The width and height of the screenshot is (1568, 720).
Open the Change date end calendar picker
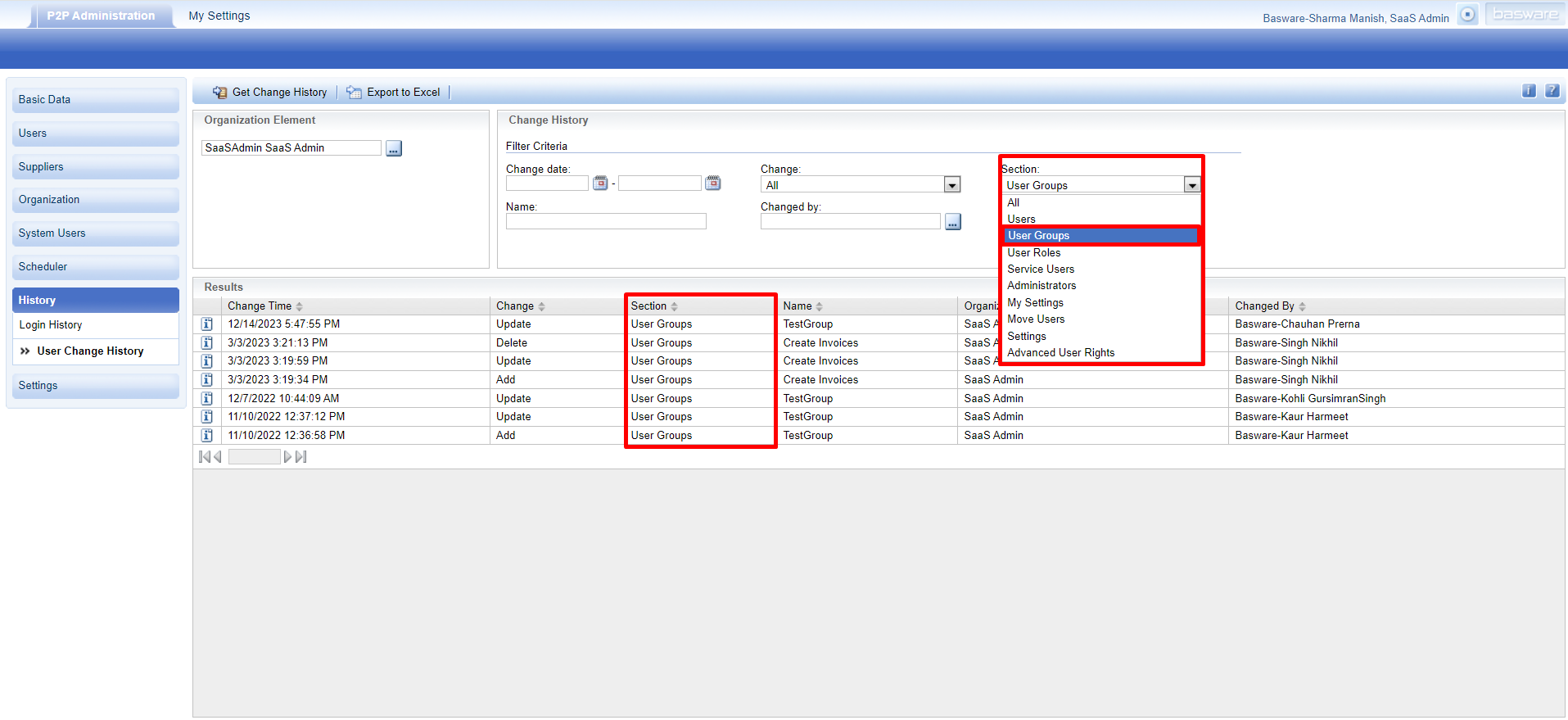click(x=713, y=183)
